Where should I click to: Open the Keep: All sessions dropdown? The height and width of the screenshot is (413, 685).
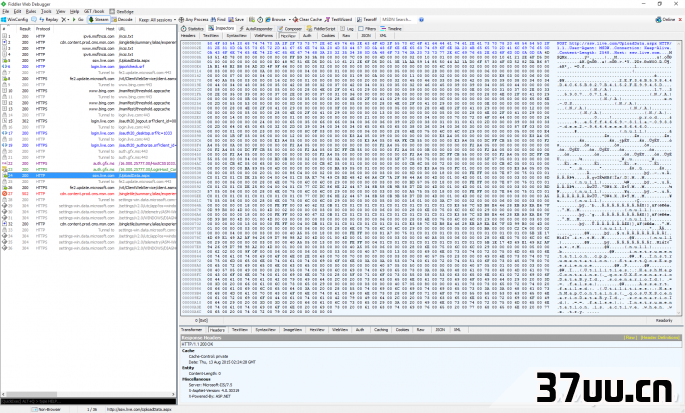(x=157, y=20)
